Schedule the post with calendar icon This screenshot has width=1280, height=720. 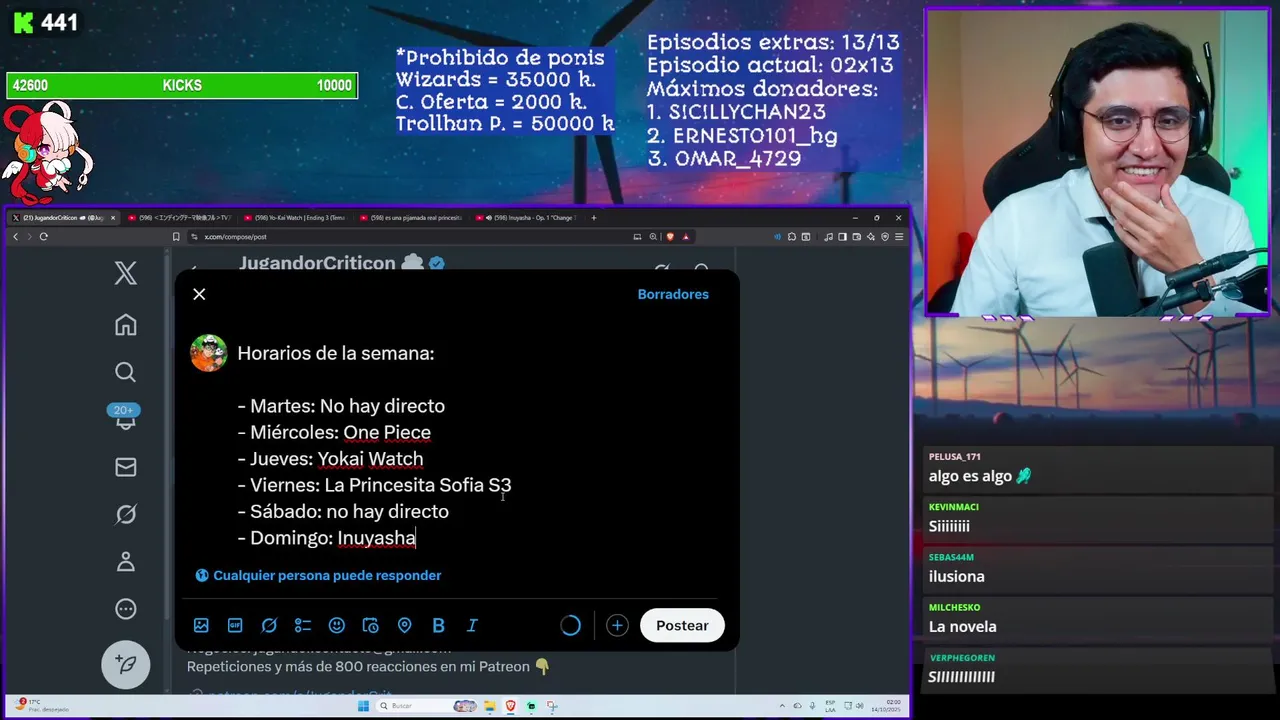click(x=370, y=625)
